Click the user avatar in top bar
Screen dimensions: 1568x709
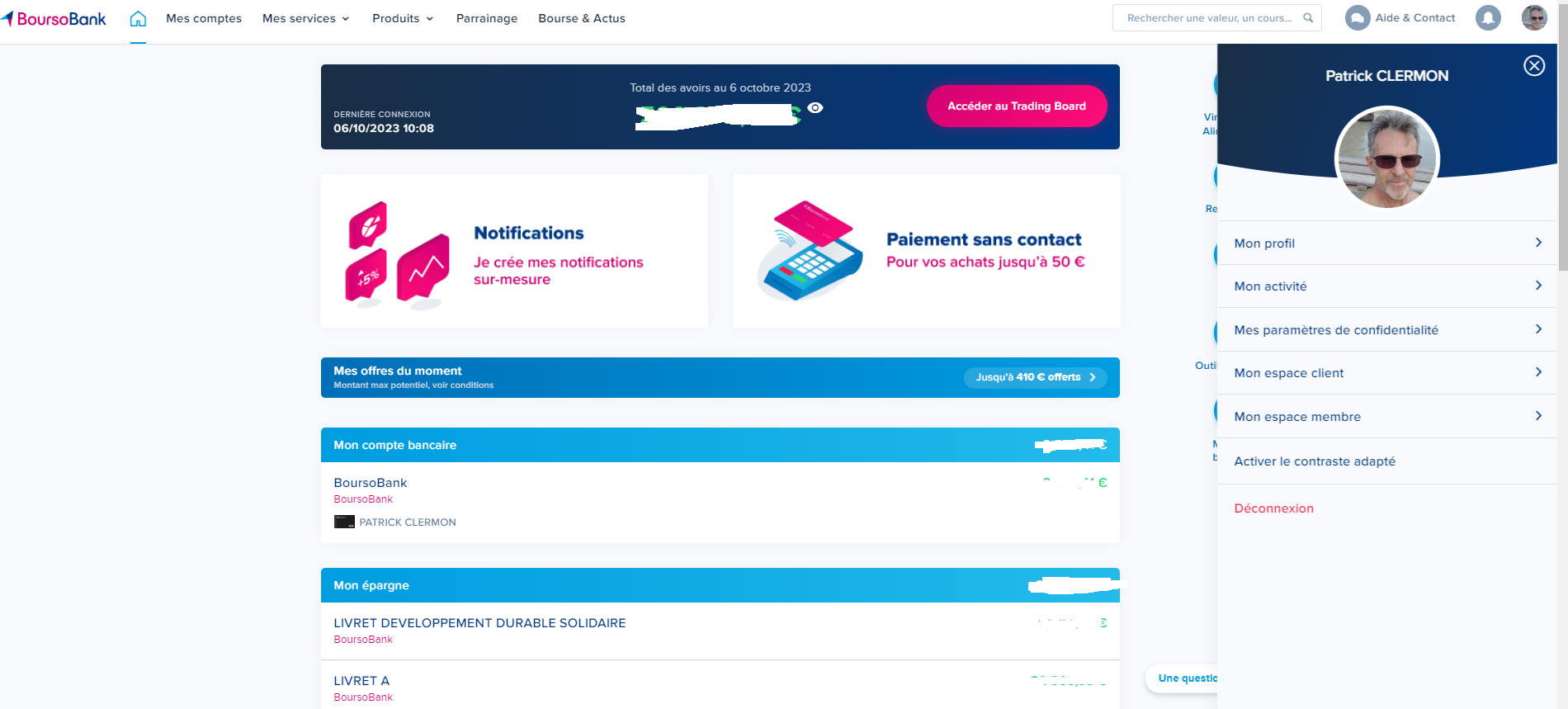pos(1534,17)
